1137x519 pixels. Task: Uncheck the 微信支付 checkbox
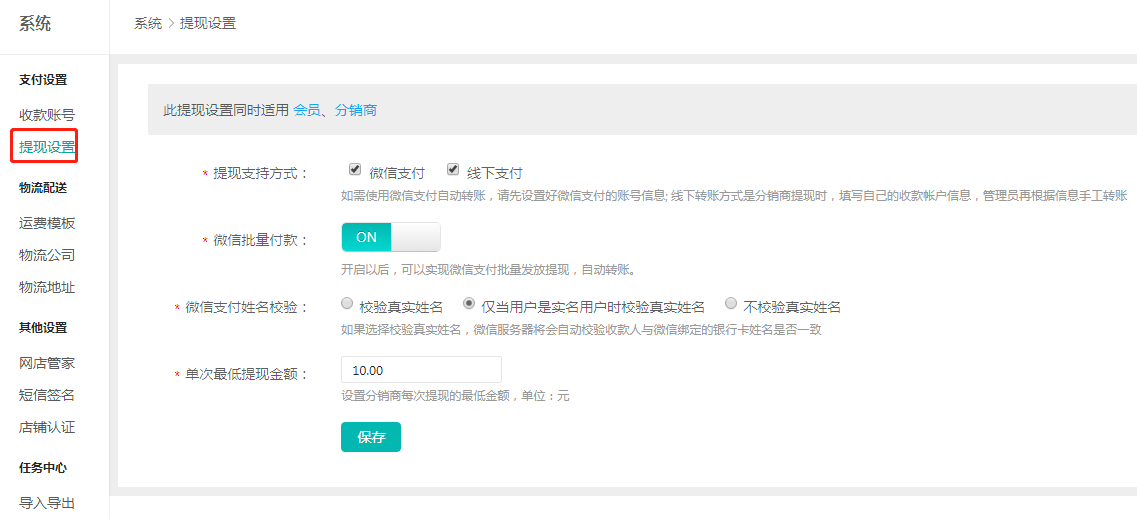pos(355,170)
